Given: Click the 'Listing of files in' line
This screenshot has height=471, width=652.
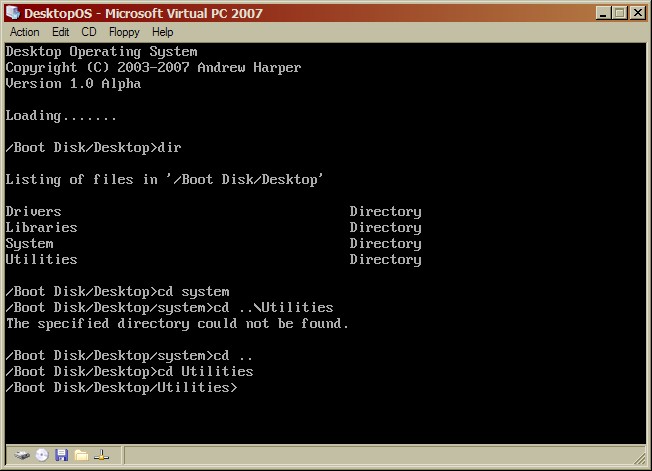Looking at the screenshot, I should coord(164,179).
